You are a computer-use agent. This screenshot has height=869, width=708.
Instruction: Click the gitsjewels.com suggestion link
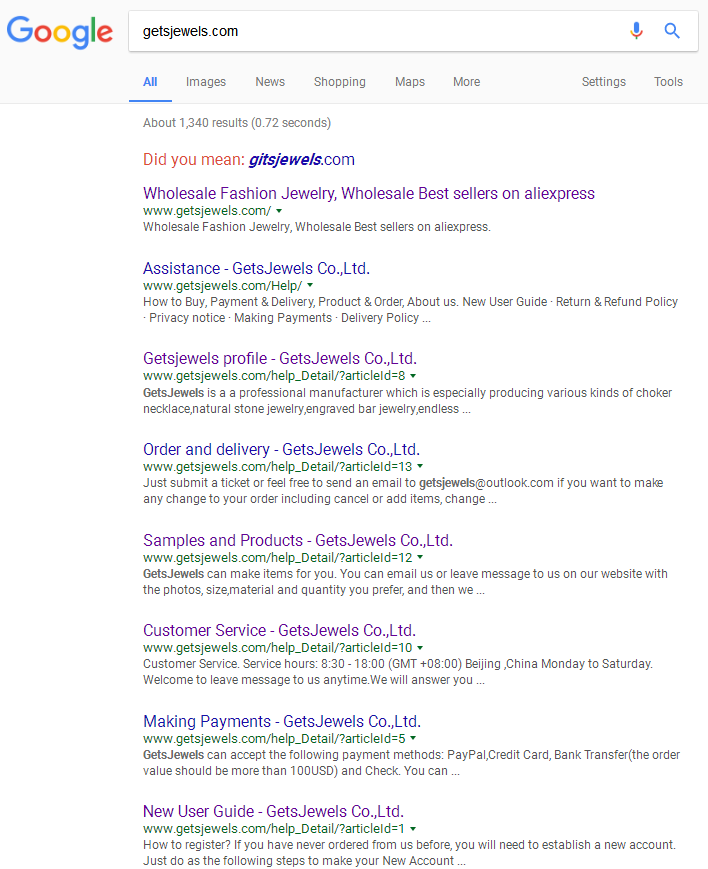pos(302,160)
